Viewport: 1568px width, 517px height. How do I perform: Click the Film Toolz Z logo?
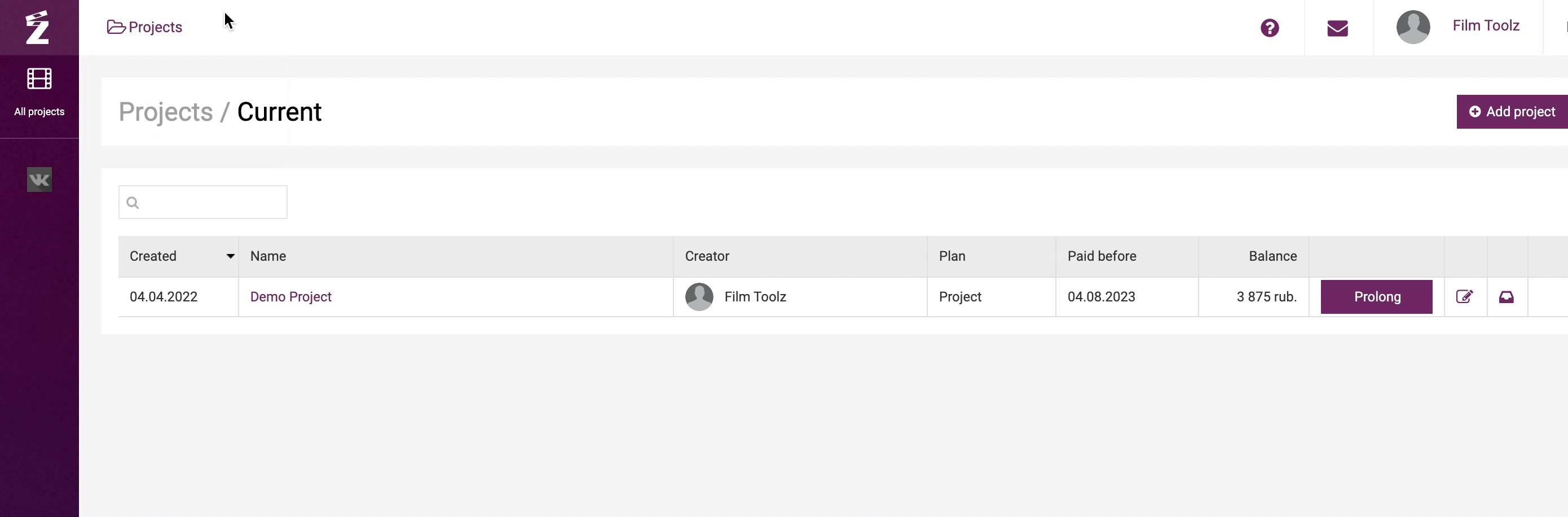click(x=37, y=28)
